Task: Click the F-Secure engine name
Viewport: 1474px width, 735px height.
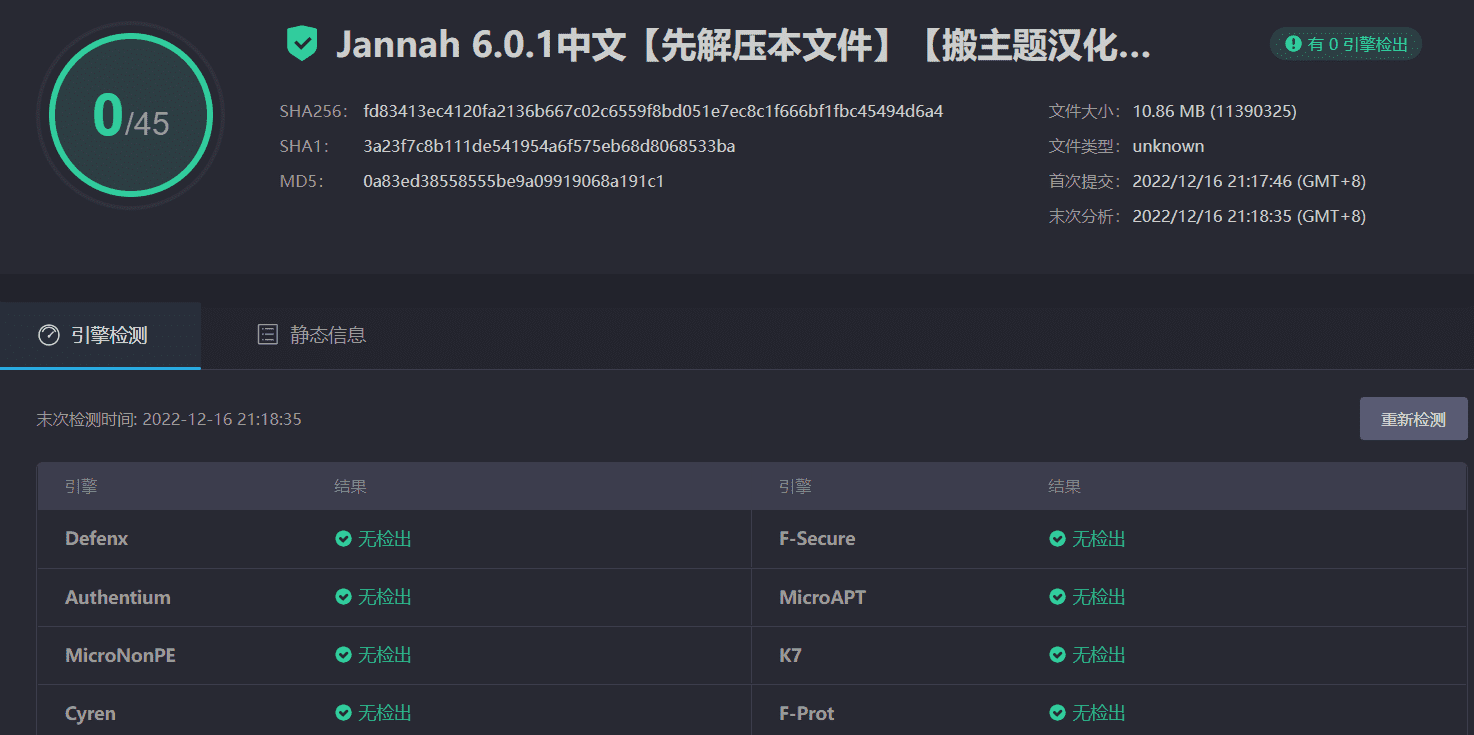Action: pyautogui.click(x=817, y=539)
